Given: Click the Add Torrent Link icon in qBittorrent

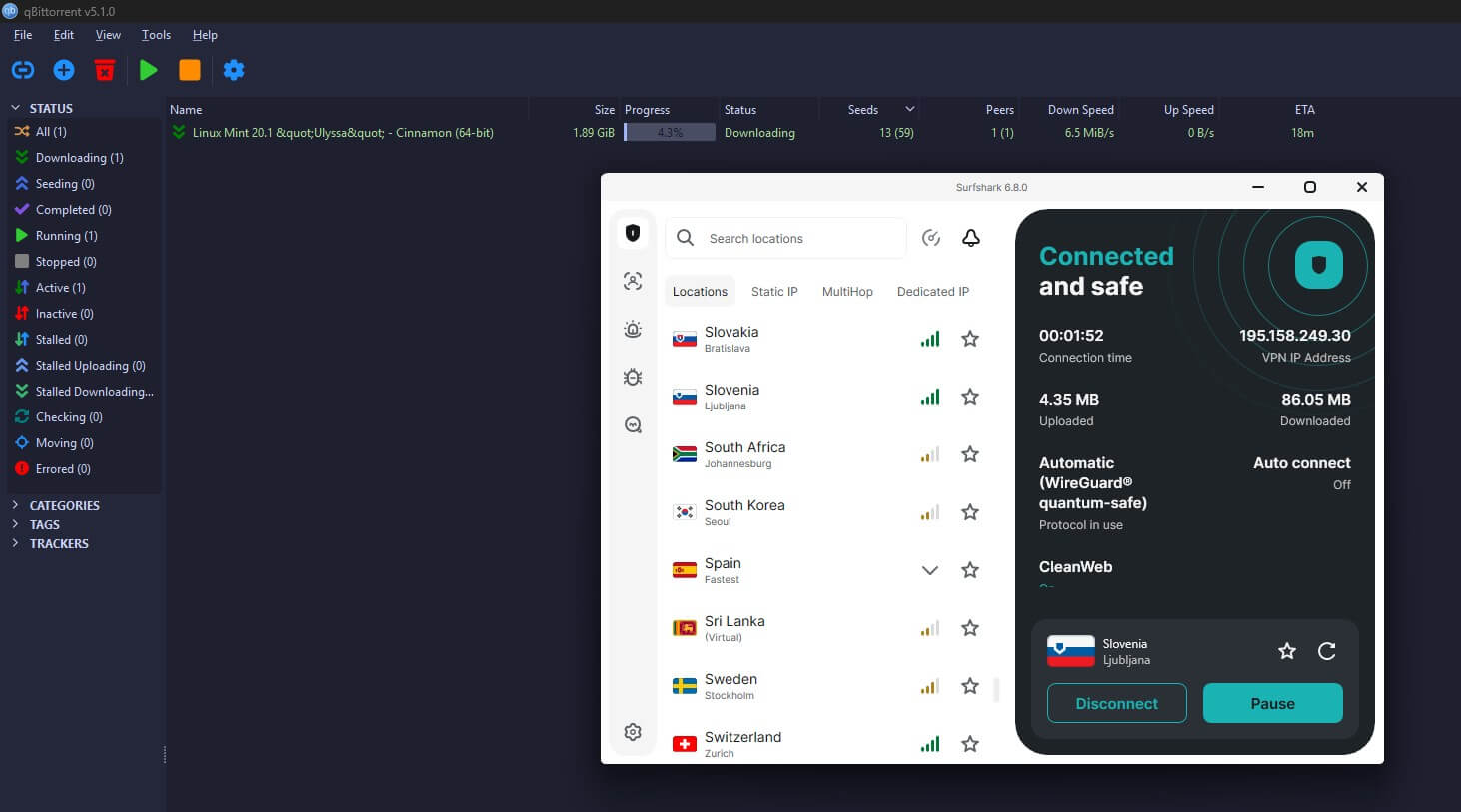Looking at the screenshot, I should (x=23, y=70).
